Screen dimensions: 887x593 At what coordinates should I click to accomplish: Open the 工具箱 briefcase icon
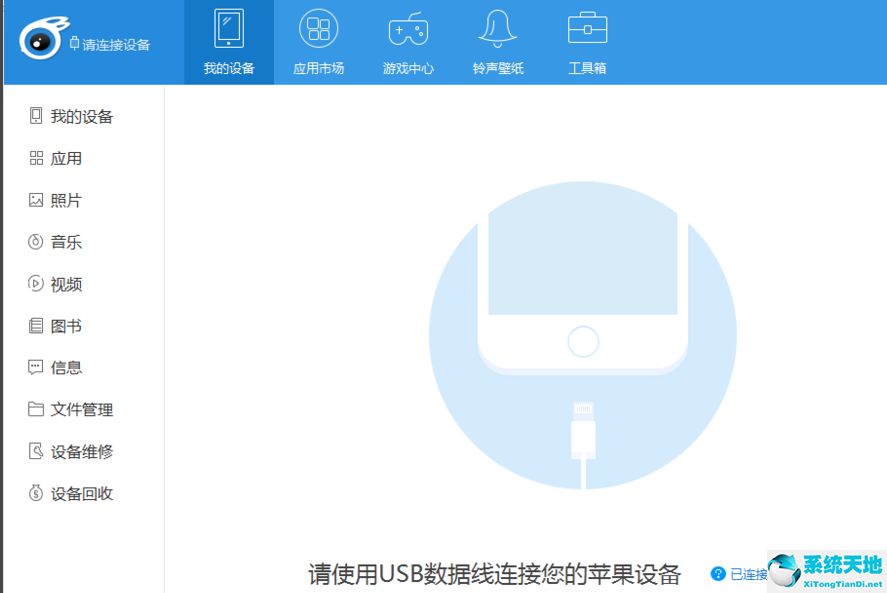(x=587, y=29)
